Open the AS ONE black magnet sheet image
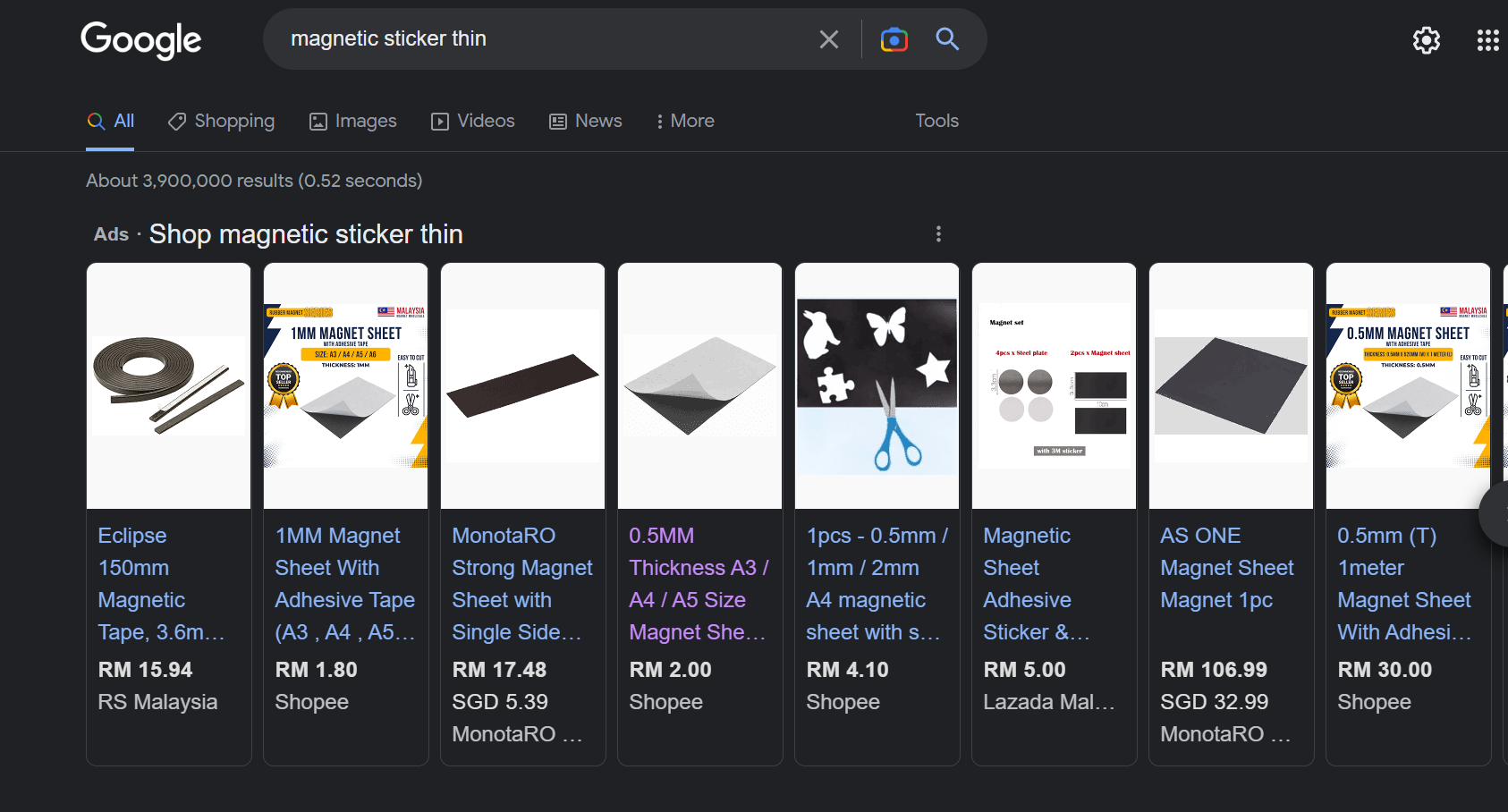 pyautogui.click(x=1232, y=385)
